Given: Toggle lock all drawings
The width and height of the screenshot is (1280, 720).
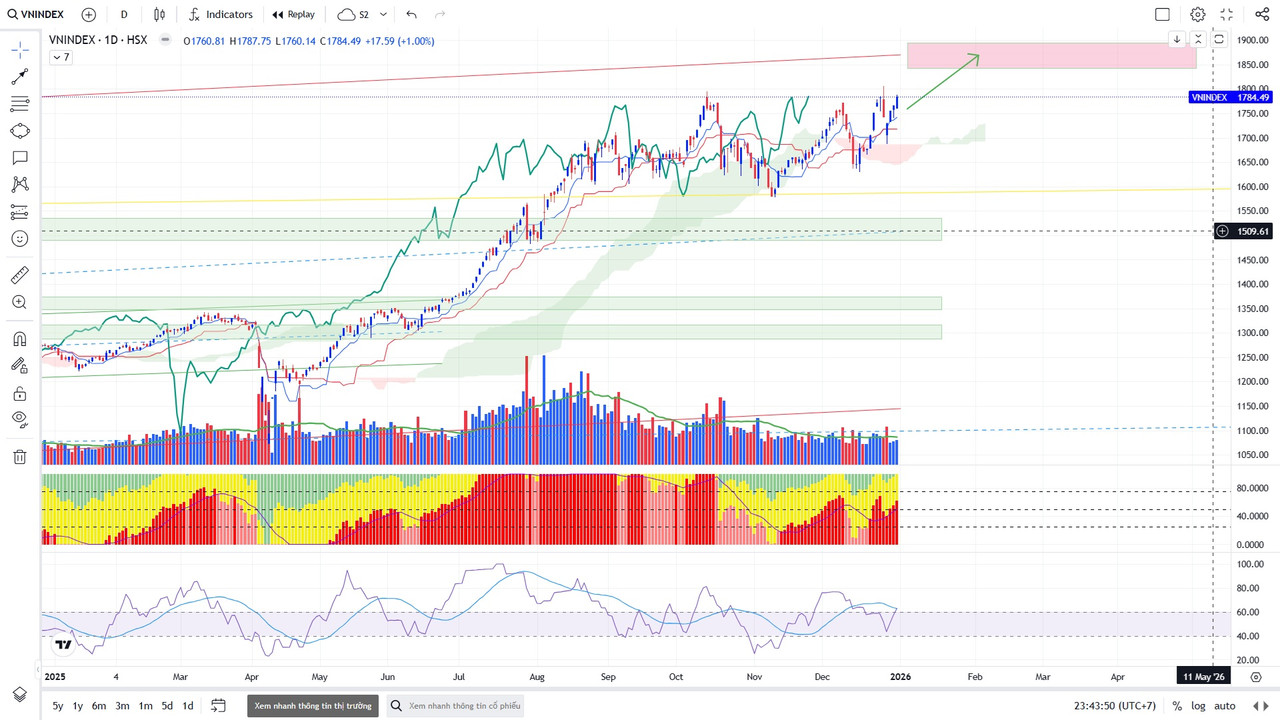Looking at the screenshot, I should coord(20,393).
